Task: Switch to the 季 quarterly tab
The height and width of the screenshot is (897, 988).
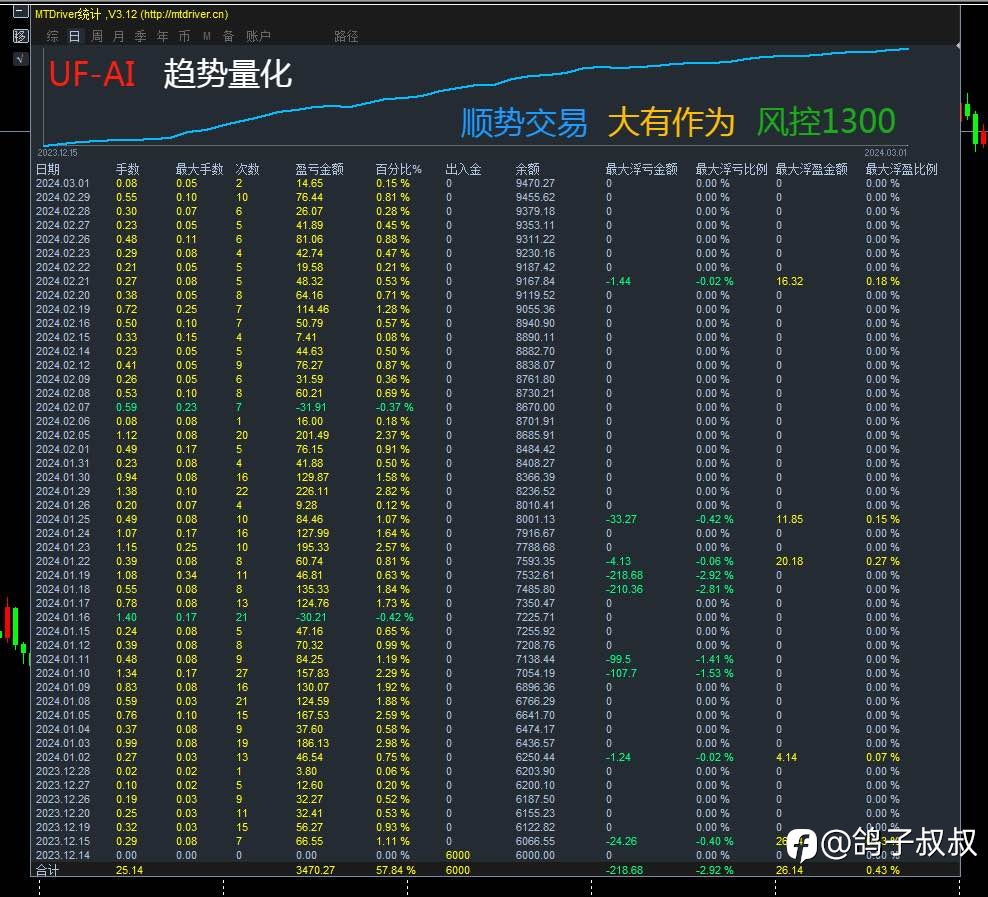Action: pyautogui.click(x=141, y=36)
